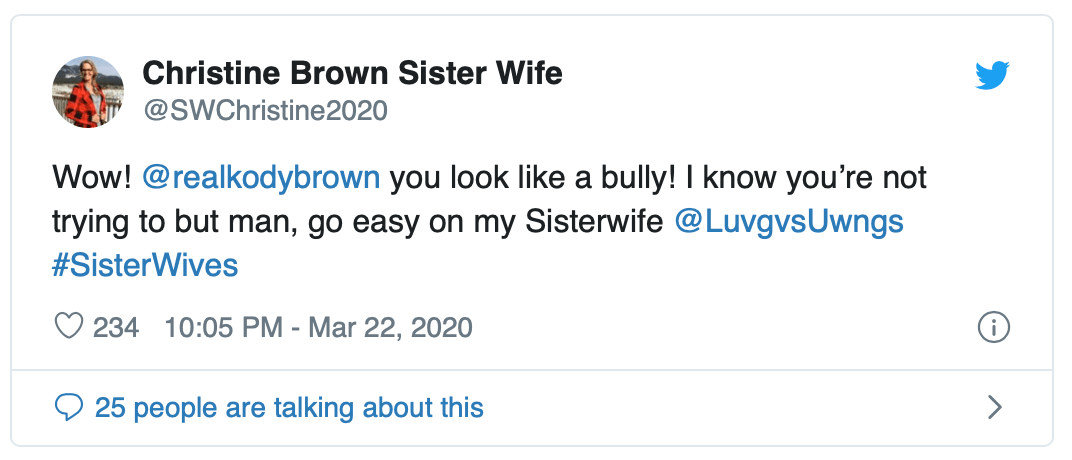
Task: Open the @realkodybrown mention
Action: [262, 178]
